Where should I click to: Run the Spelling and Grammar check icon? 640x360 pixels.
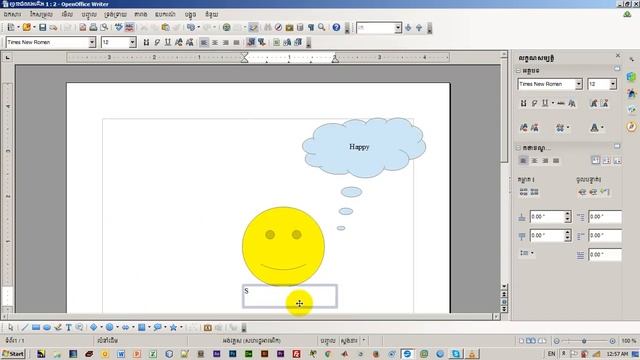point(118,27)
